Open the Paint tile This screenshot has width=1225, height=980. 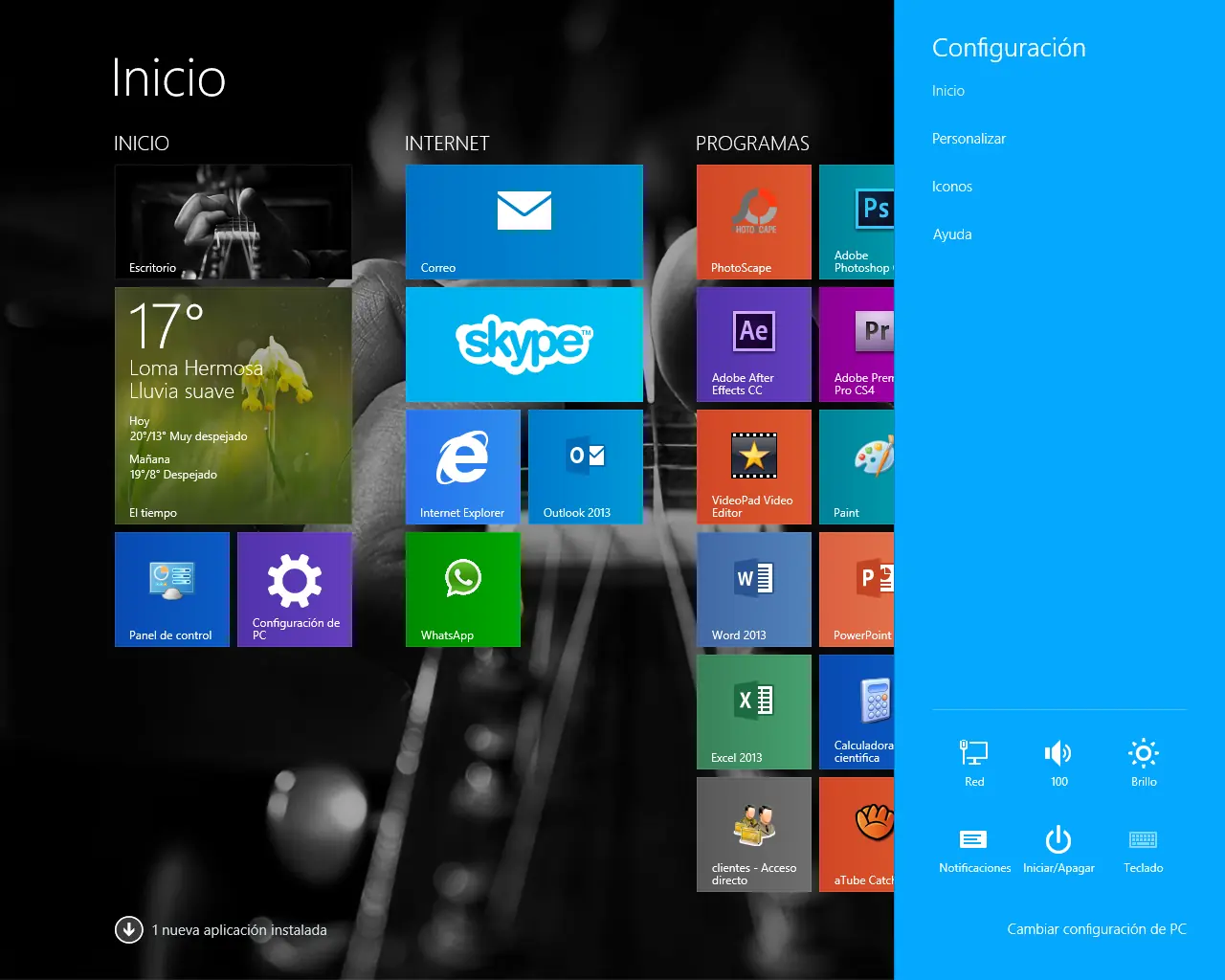click(857, 467)
